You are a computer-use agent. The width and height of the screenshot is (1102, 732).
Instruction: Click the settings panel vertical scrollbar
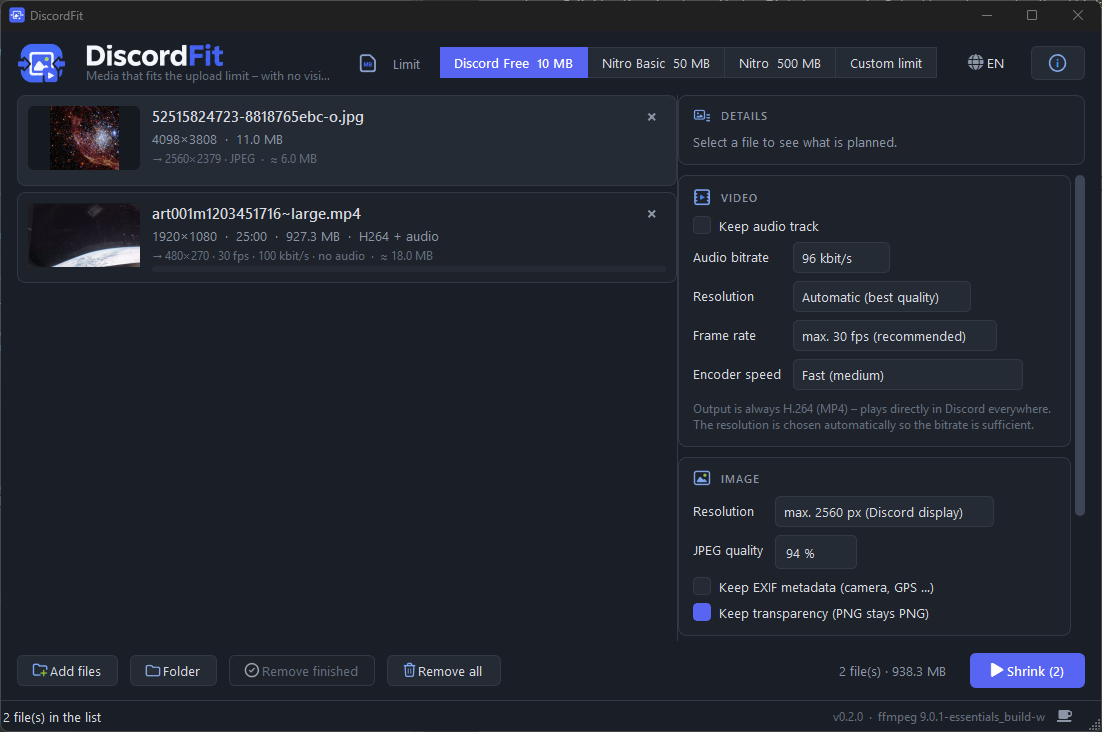[1080, 346]
